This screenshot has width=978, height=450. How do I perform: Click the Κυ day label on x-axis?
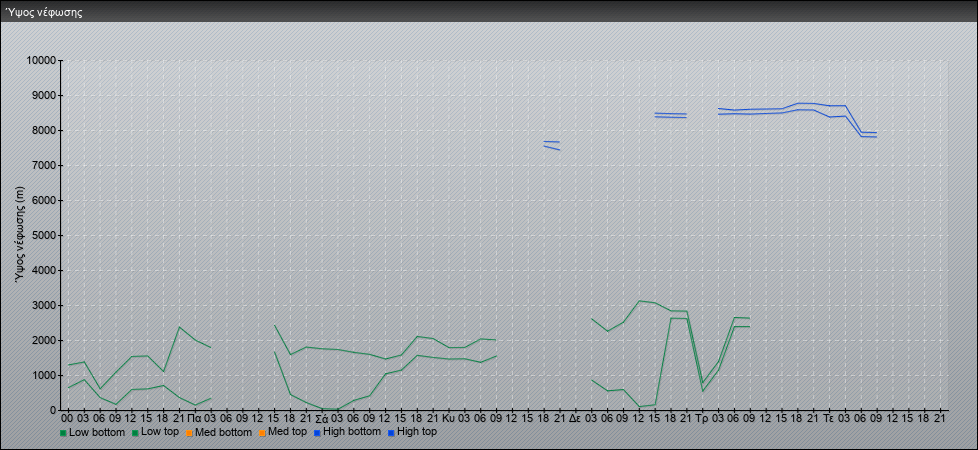pos(448,418)
